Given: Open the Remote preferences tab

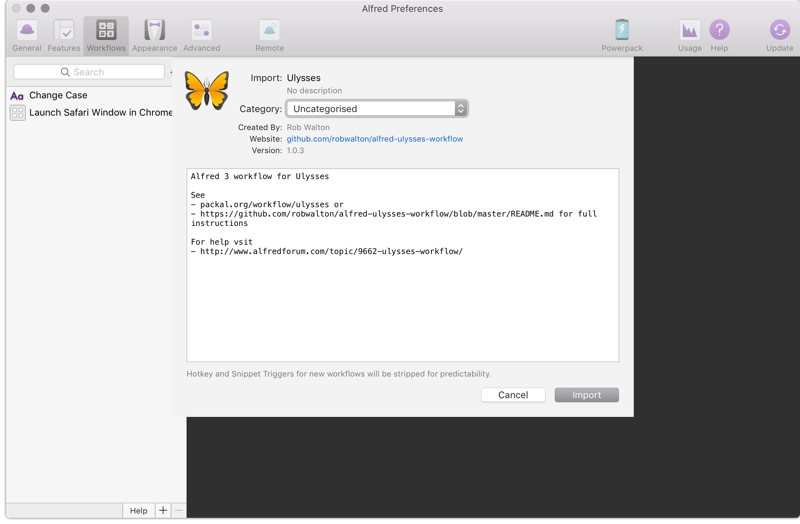Looking at the screenshot, I should pos(269,36).
